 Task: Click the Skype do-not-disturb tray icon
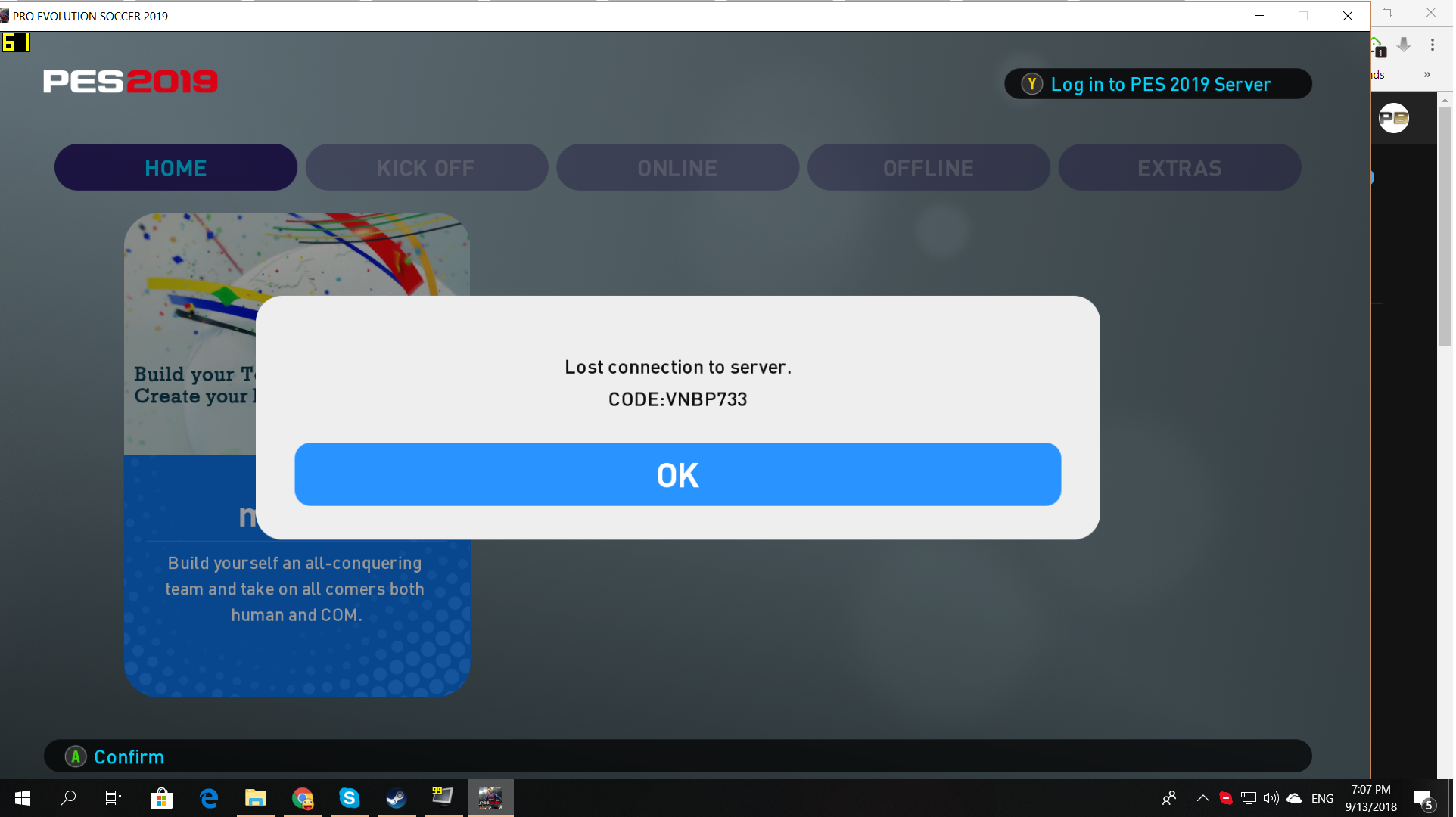[x=1226, y=798]
